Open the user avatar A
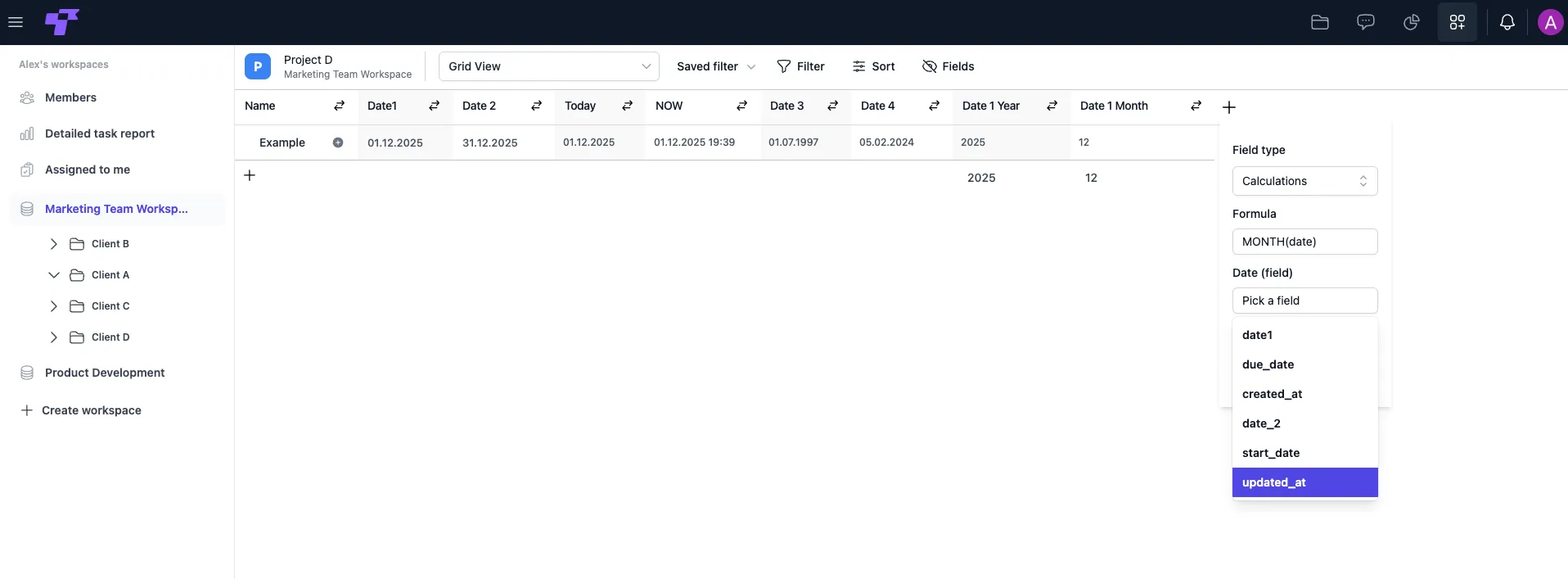Image resolution: width=1568 pixels, height=579 pixels. pyautogui.click(x=1551, y=22)
